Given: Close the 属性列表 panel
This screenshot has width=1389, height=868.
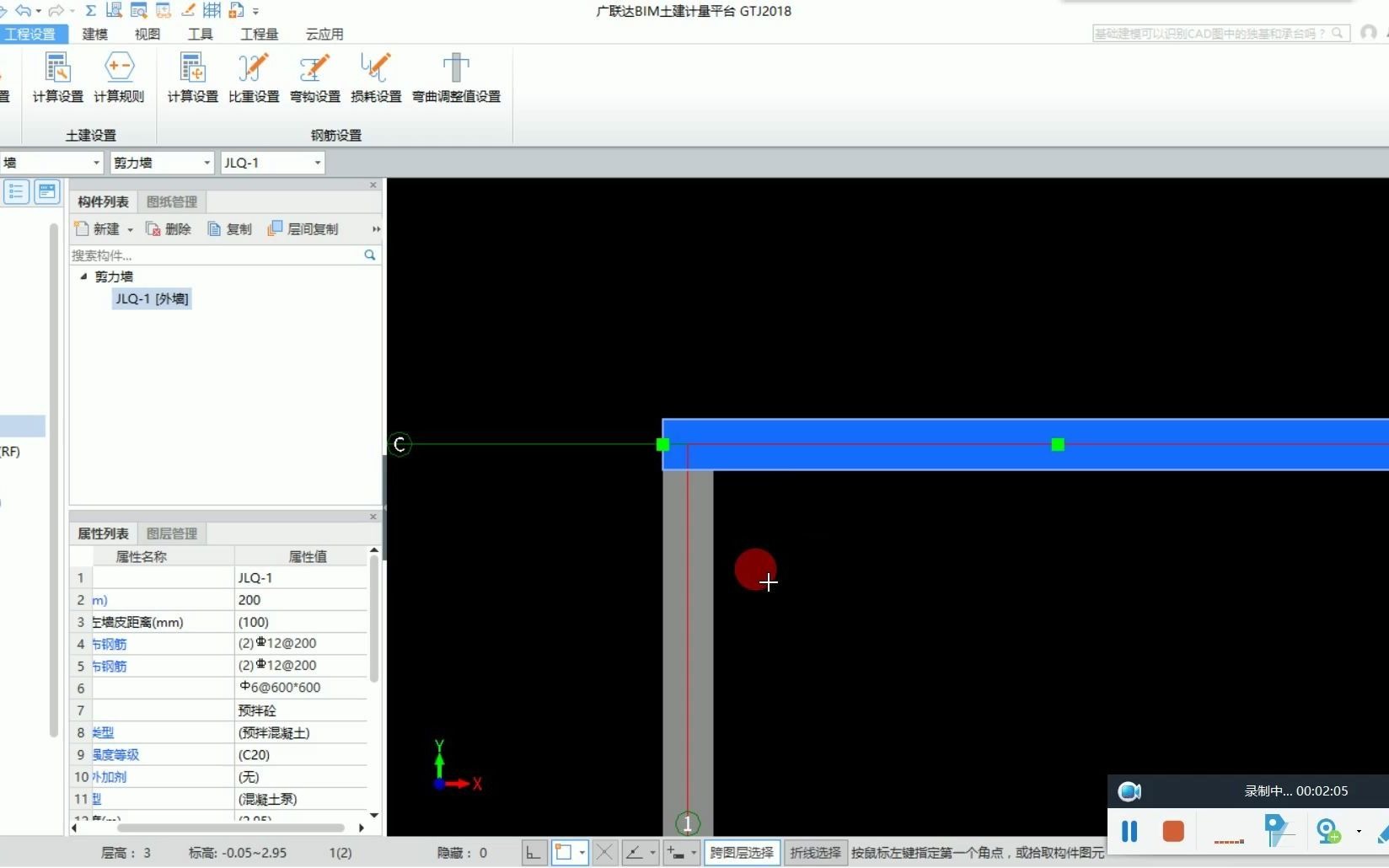Looking at the screenshot, I should [x=373, y=517].
